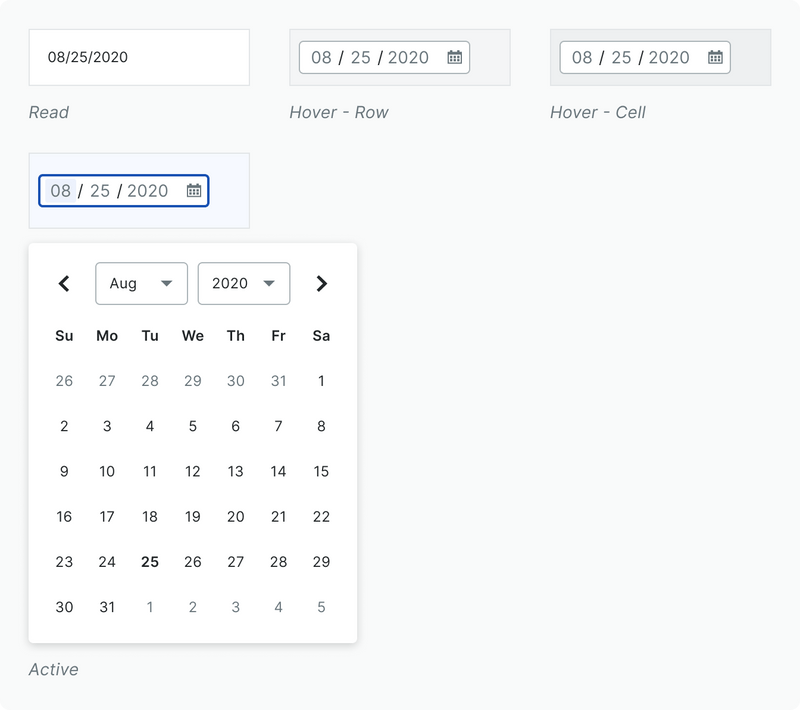This screenshot has width=800, height=710.
Task: Click year segment in Hover - Row field
Action: click(x=408, y=57)
